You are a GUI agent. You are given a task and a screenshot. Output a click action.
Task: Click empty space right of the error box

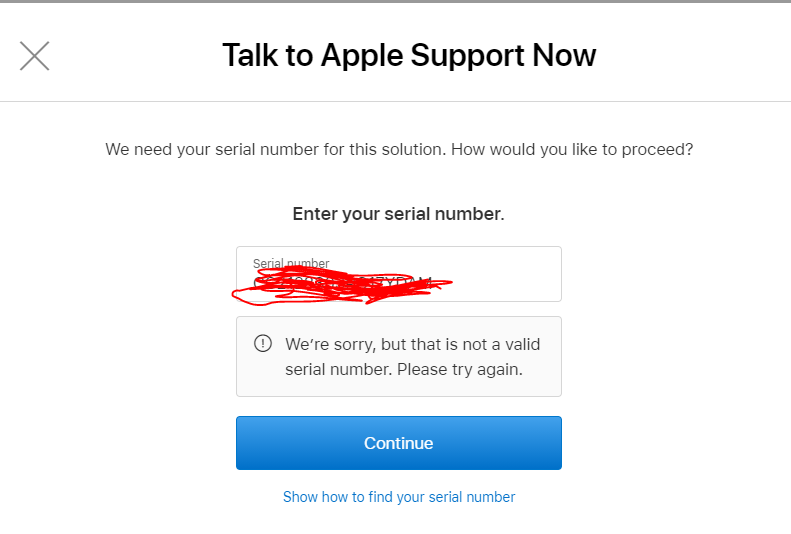pos(676,357)
